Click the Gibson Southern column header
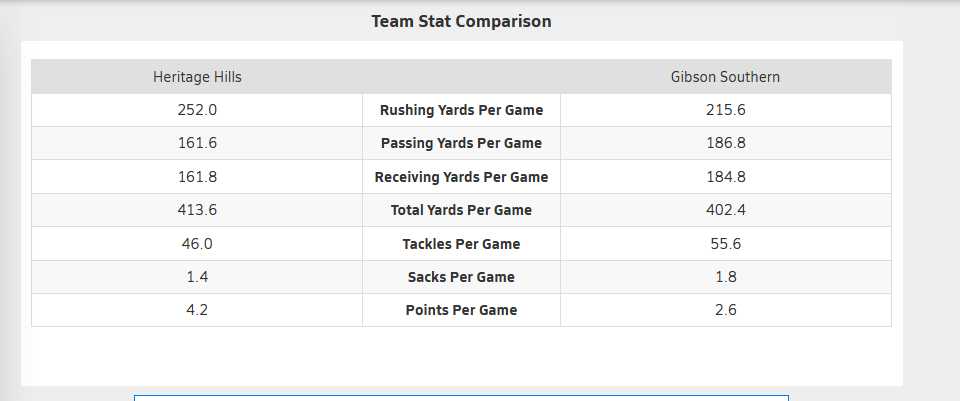 tap(725, 77)
